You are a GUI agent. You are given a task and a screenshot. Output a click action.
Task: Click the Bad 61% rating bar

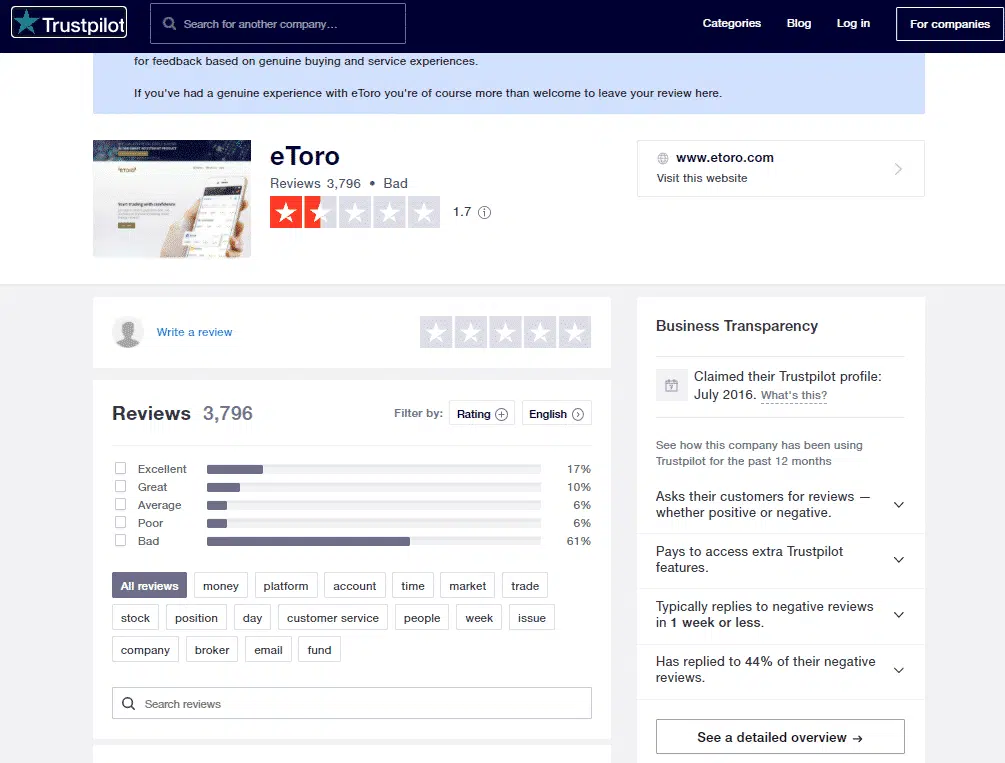(374, 541)
